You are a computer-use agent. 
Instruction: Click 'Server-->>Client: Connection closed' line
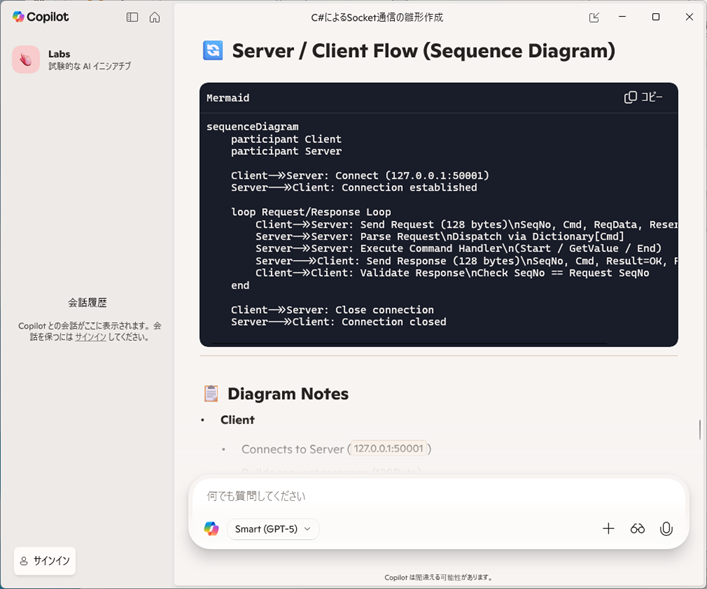pyautogui.click(x=339, y=322)
